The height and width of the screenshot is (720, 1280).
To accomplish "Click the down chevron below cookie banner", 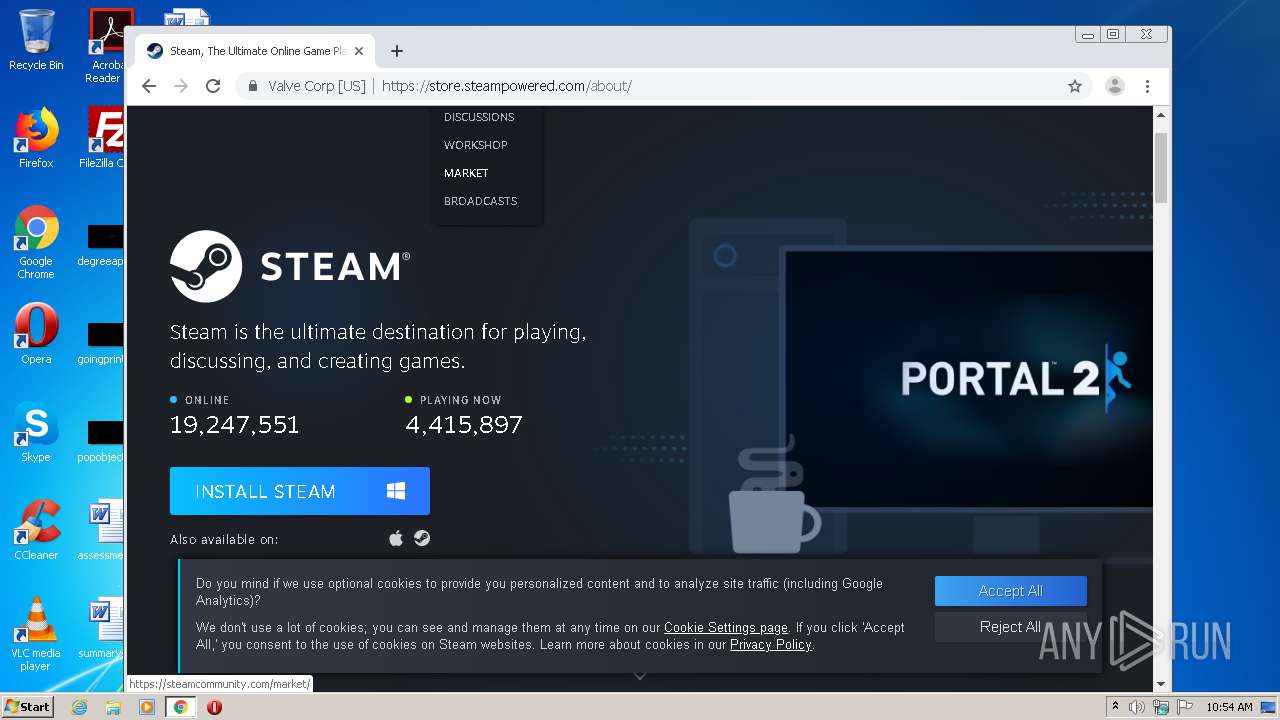I will 640,676.
